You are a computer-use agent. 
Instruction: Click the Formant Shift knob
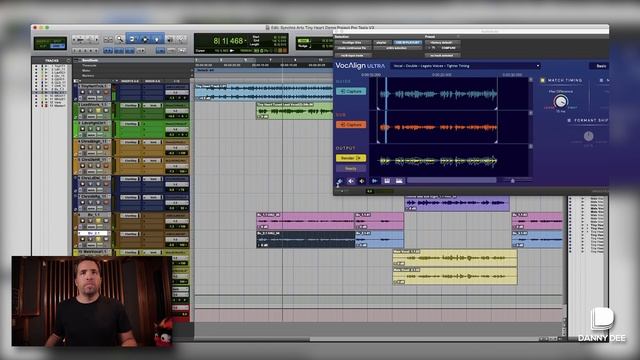coord(588,136)
